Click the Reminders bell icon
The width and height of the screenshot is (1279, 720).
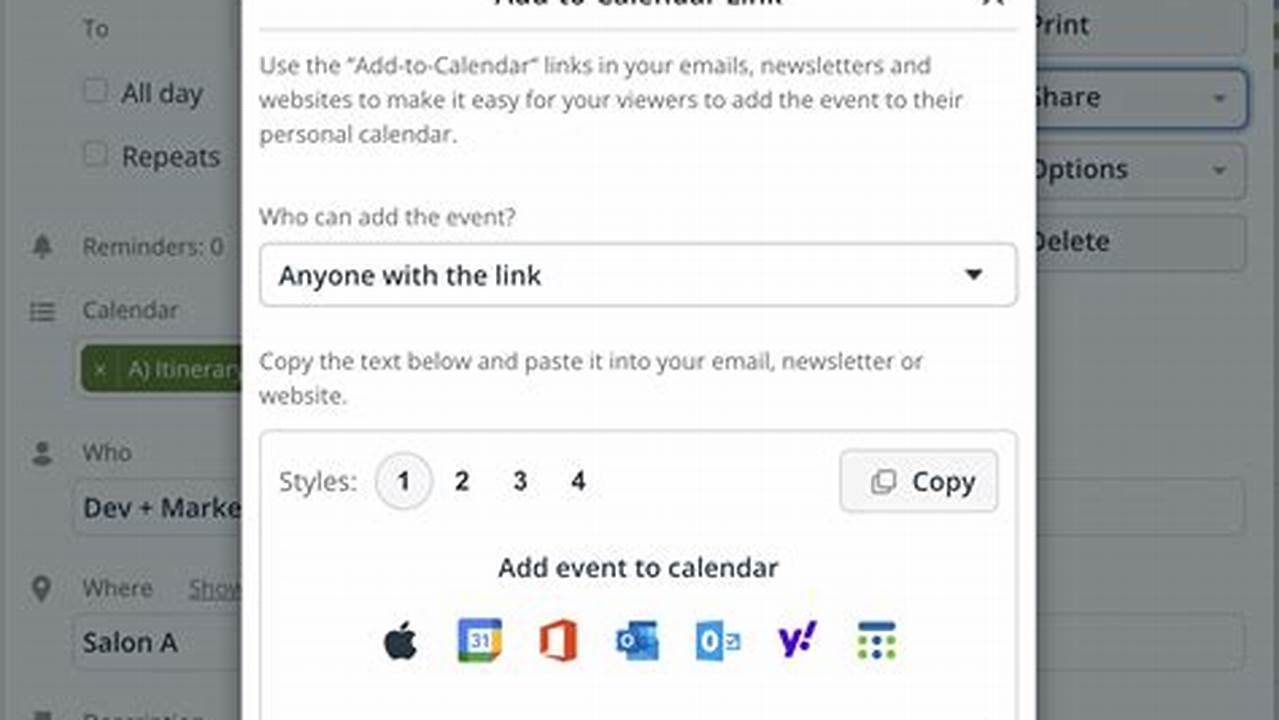(41, 246)
